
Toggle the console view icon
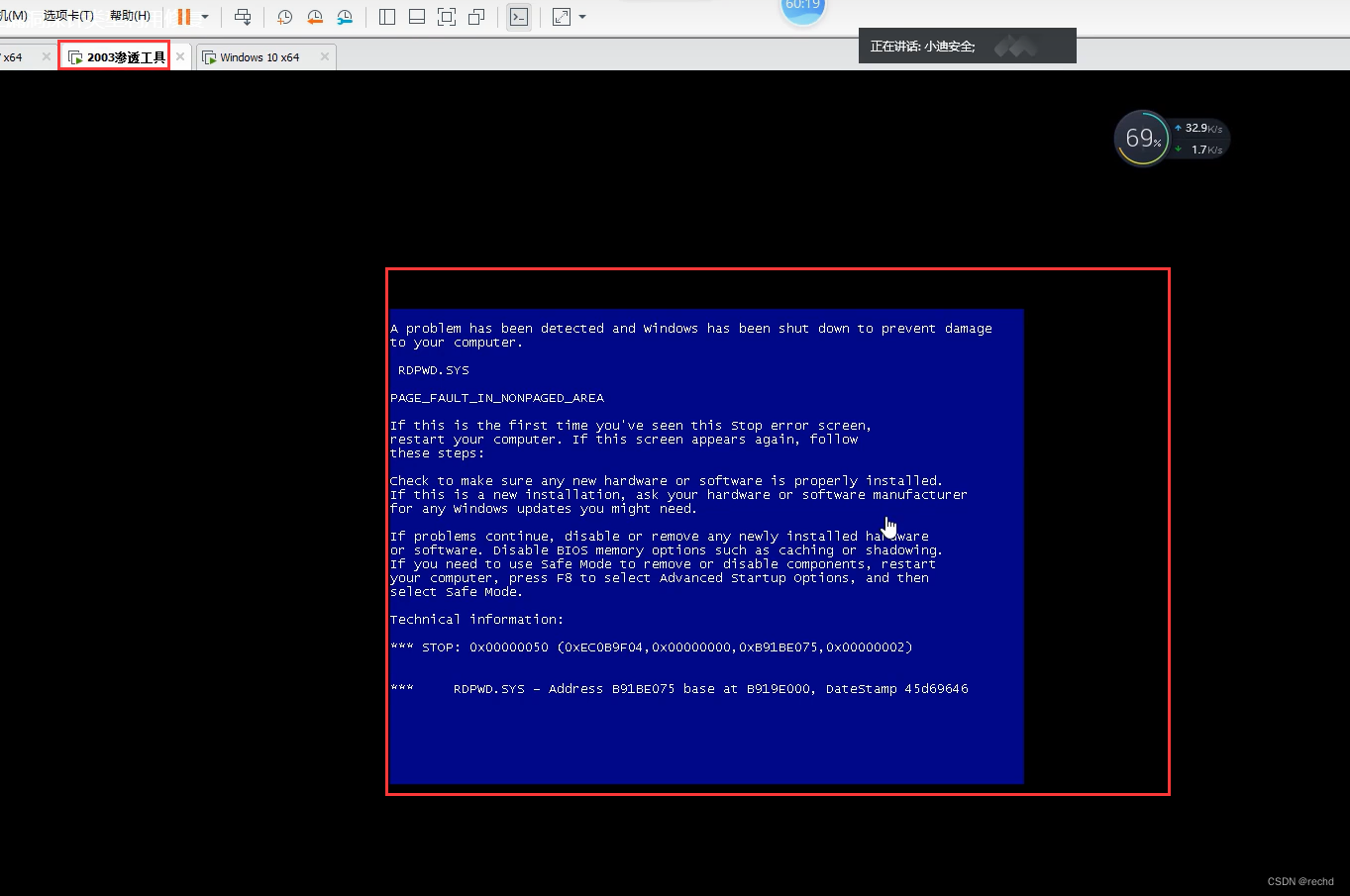(x=519, y=17)
